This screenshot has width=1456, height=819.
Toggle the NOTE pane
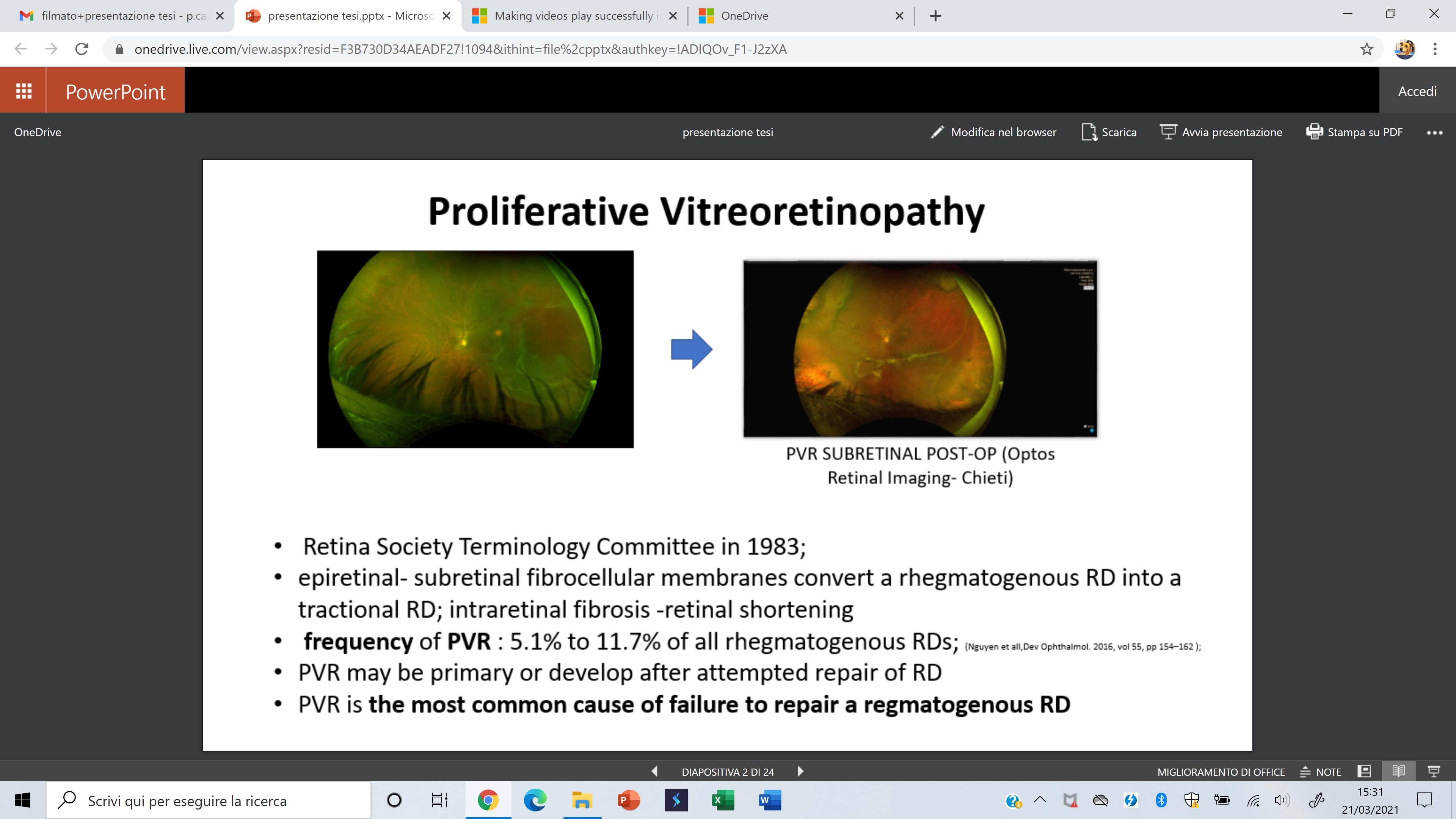(x=1320, y=772)
